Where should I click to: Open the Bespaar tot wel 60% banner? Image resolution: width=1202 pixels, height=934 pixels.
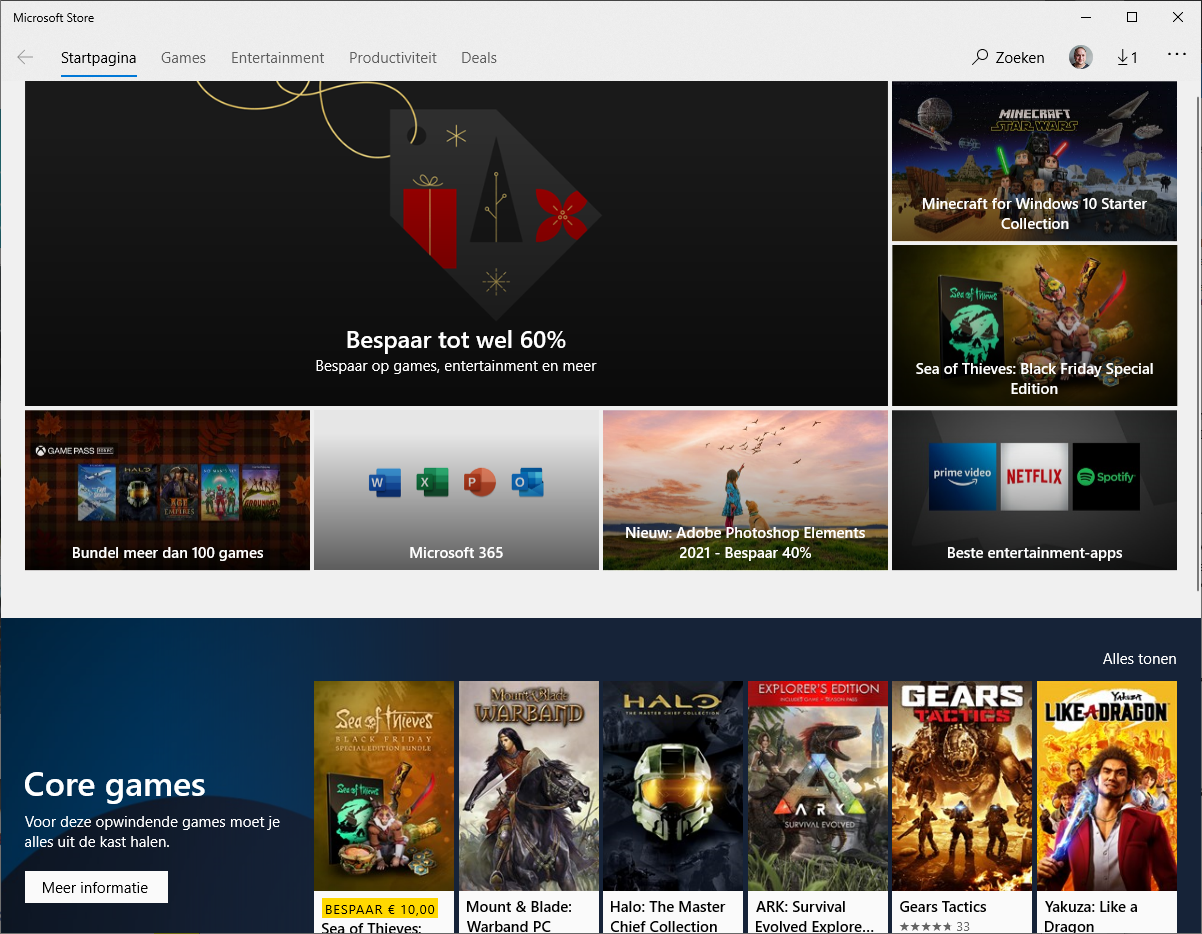[x=456, y=243]
